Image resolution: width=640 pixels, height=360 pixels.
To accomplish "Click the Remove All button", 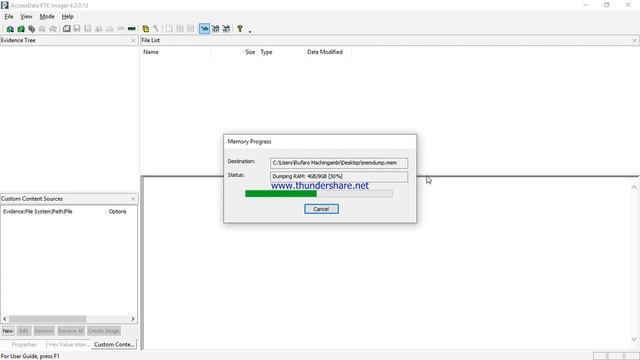I will (71, 331).
